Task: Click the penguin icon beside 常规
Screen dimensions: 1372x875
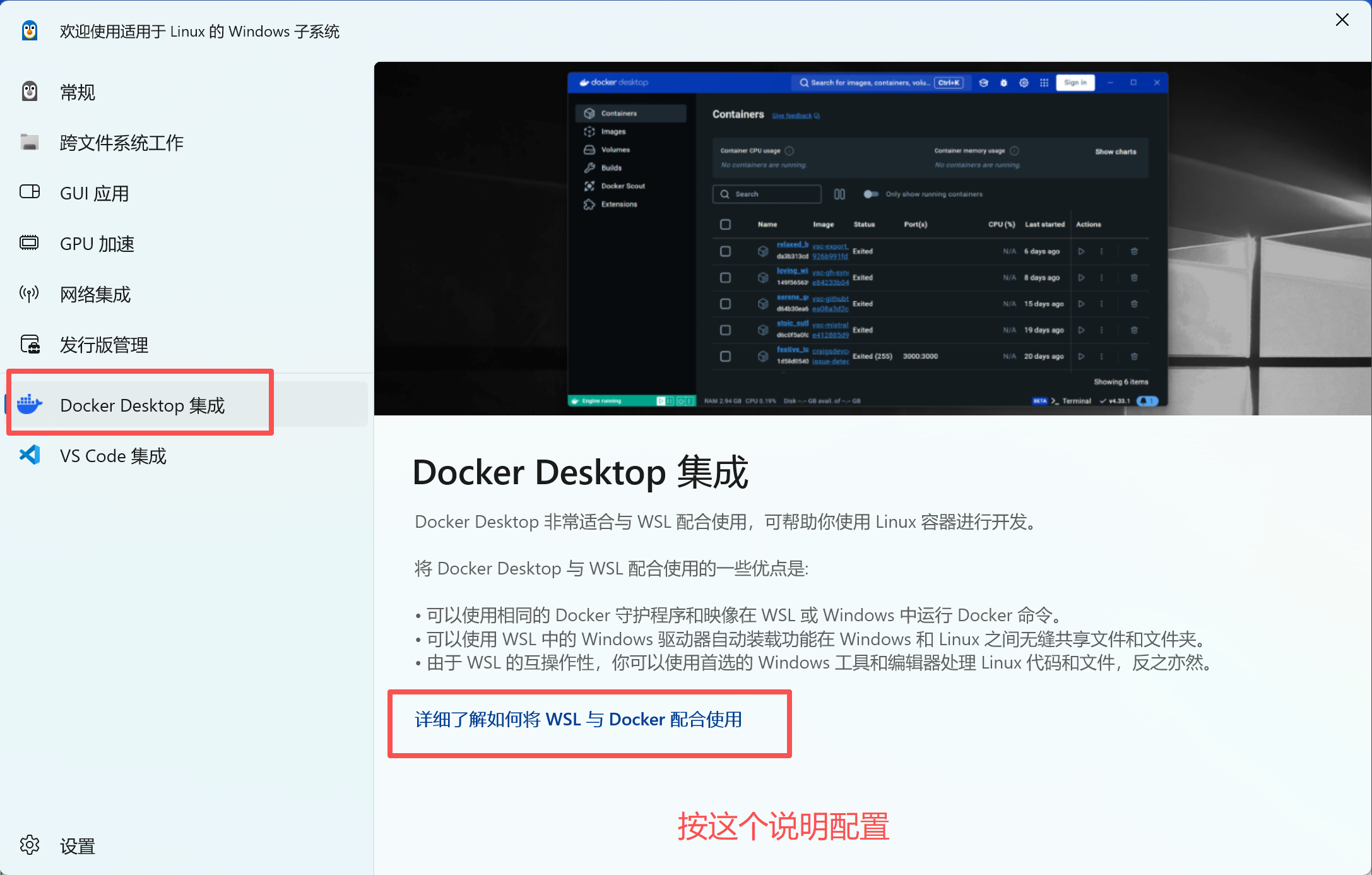Action: click(30, 92)
